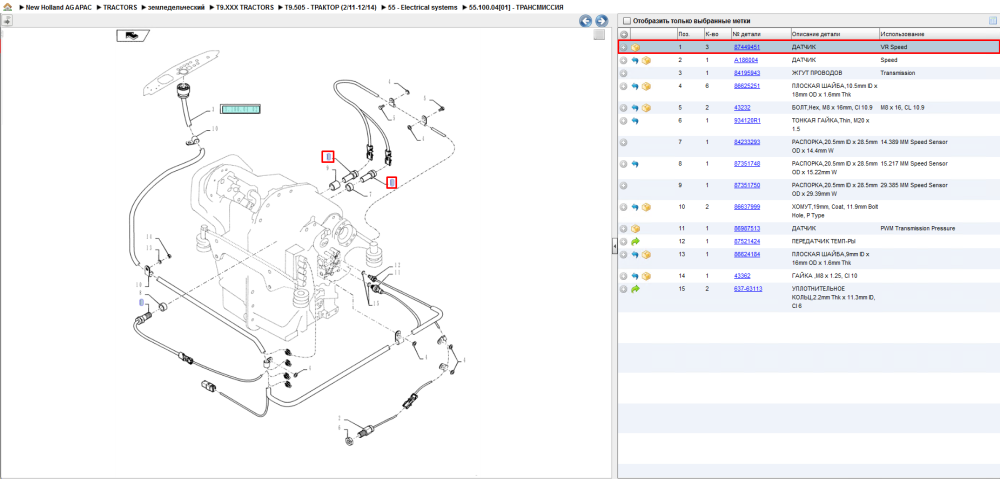This screenshot has width=1000, height=479.
Task: Click blue replacement arrow for 86625251
Action: 635,85
